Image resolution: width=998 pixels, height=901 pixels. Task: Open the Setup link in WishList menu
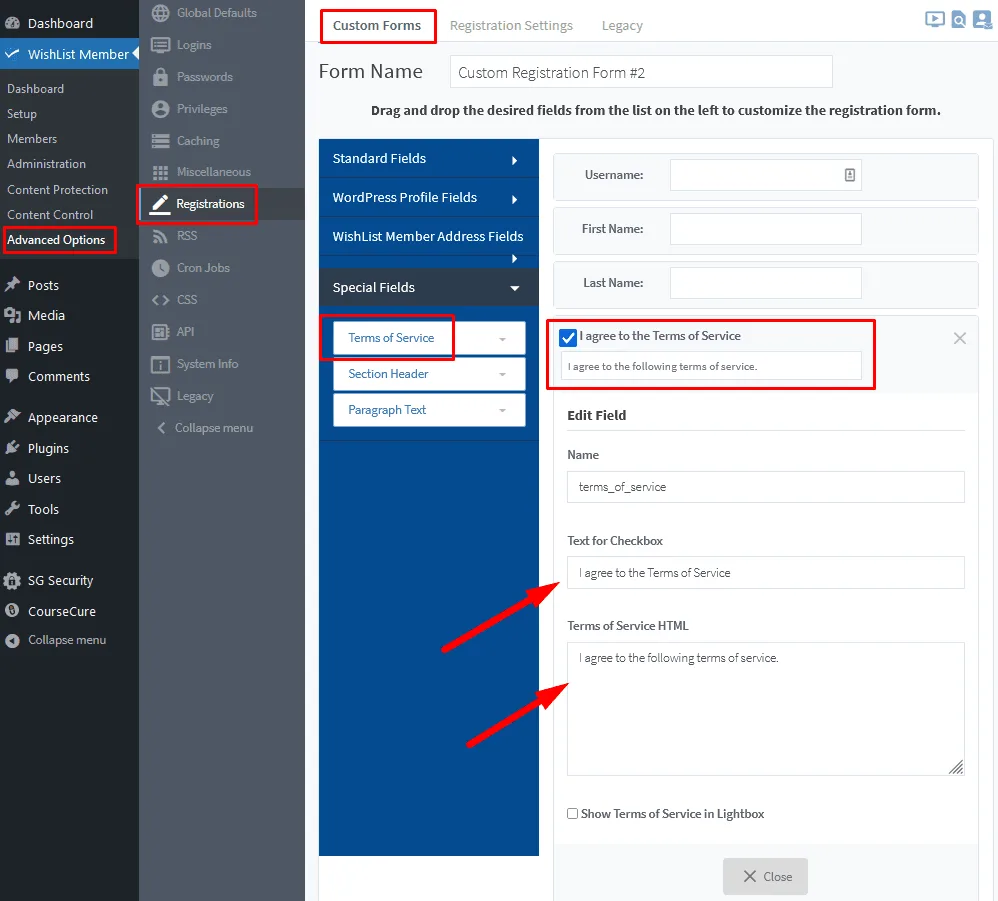tap(22, 114)
